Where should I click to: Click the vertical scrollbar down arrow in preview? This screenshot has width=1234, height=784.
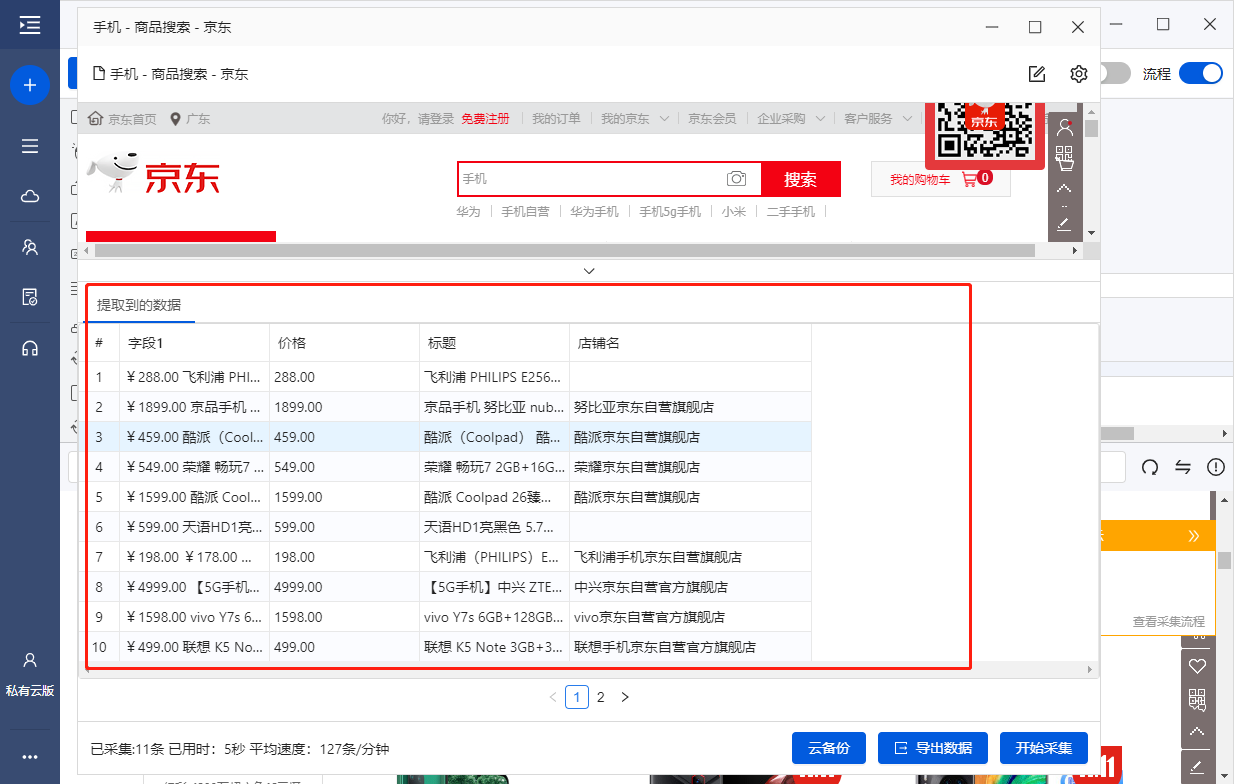click(x=1091, y=232)
